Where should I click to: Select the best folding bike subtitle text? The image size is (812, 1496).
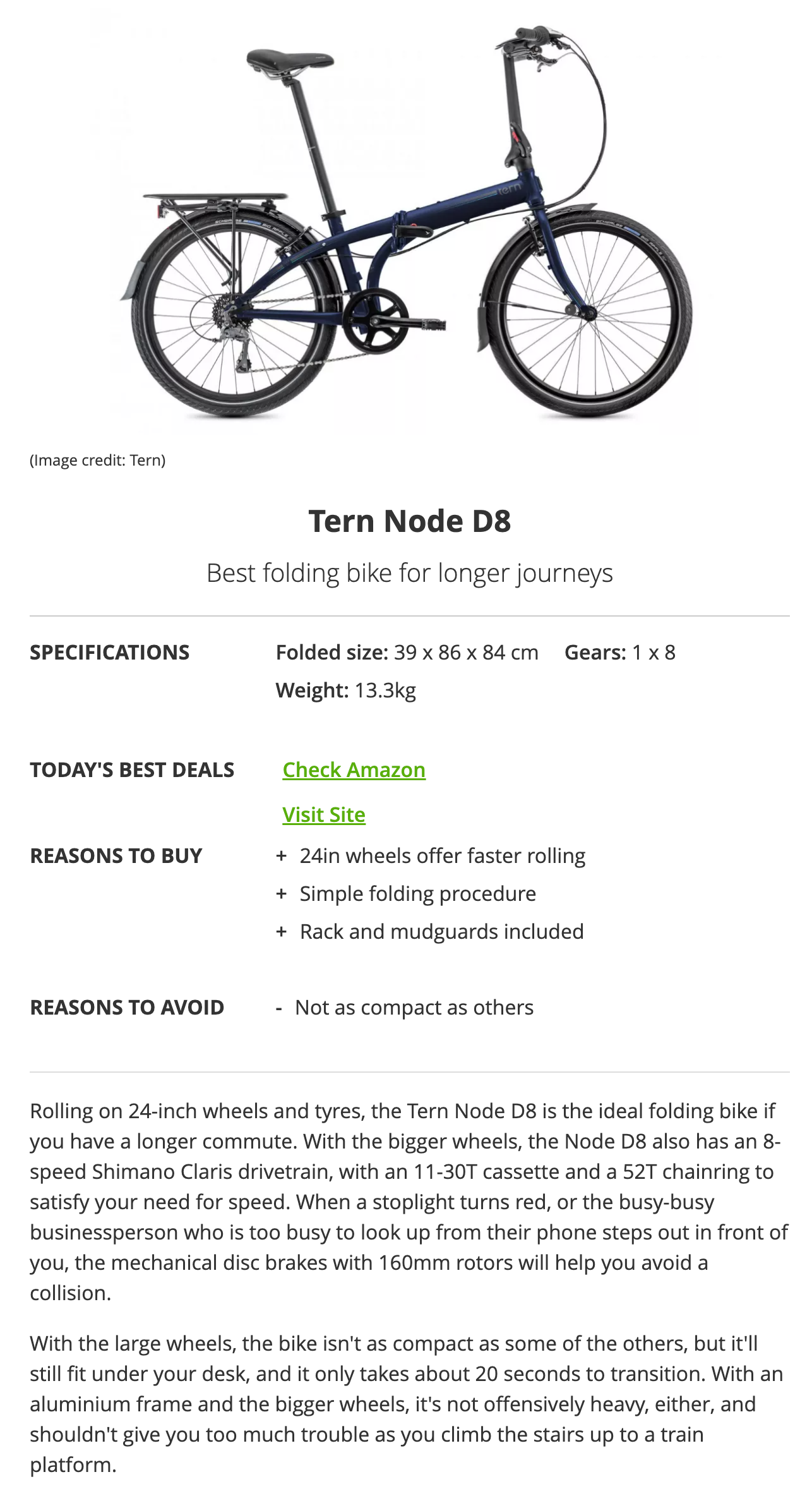[406, 574]
